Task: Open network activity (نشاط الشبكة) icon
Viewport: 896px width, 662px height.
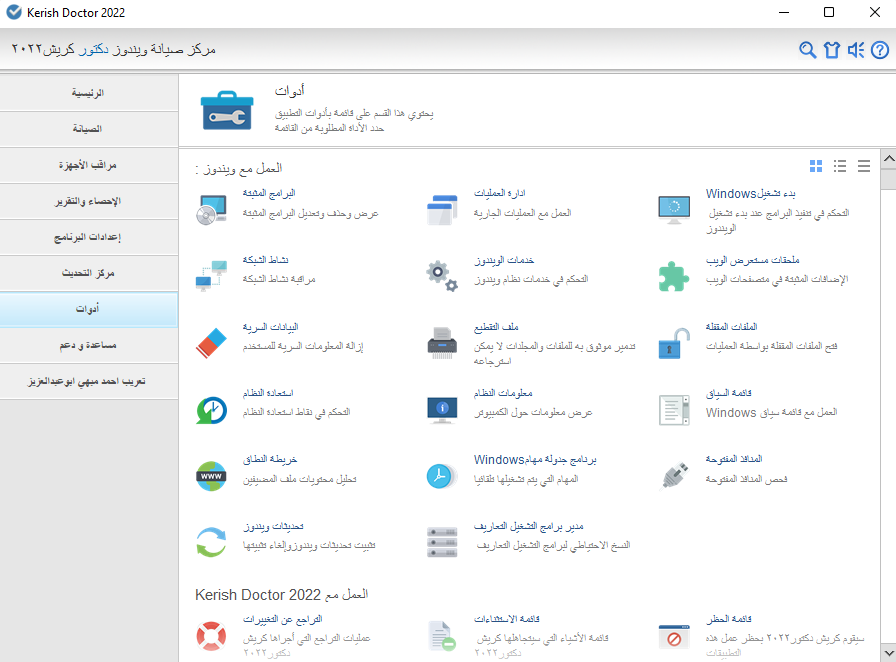Action: tap(211, 276)
